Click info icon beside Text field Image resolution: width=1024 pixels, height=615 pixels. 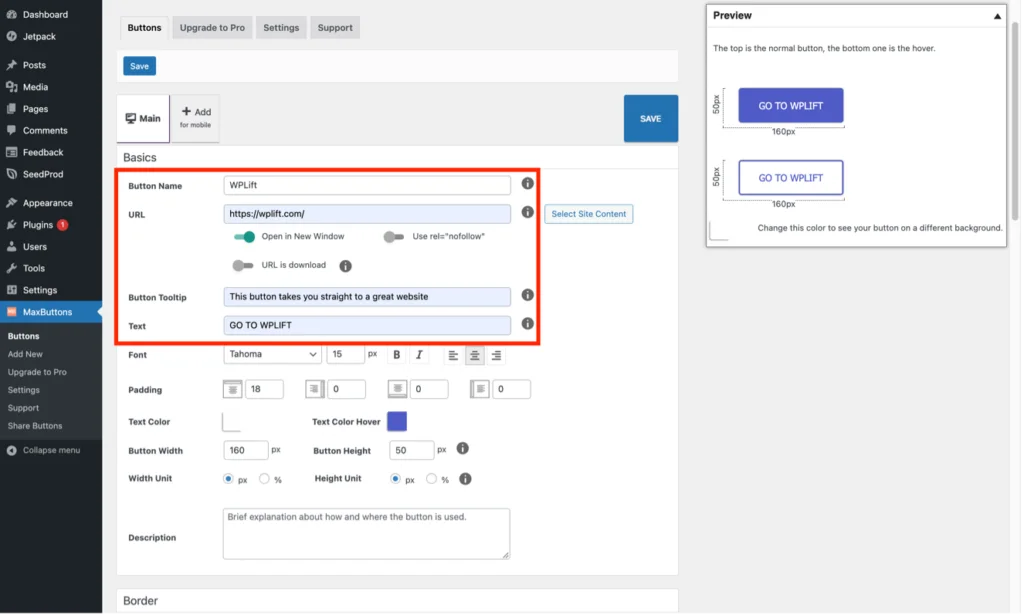[x=528, y=324]
